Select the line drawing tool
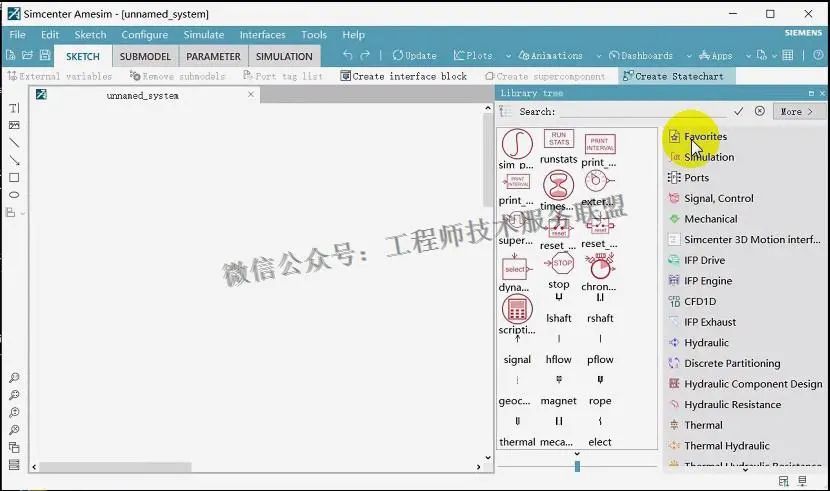The width and height of the screenshot is (830, 491). [14, 143]
